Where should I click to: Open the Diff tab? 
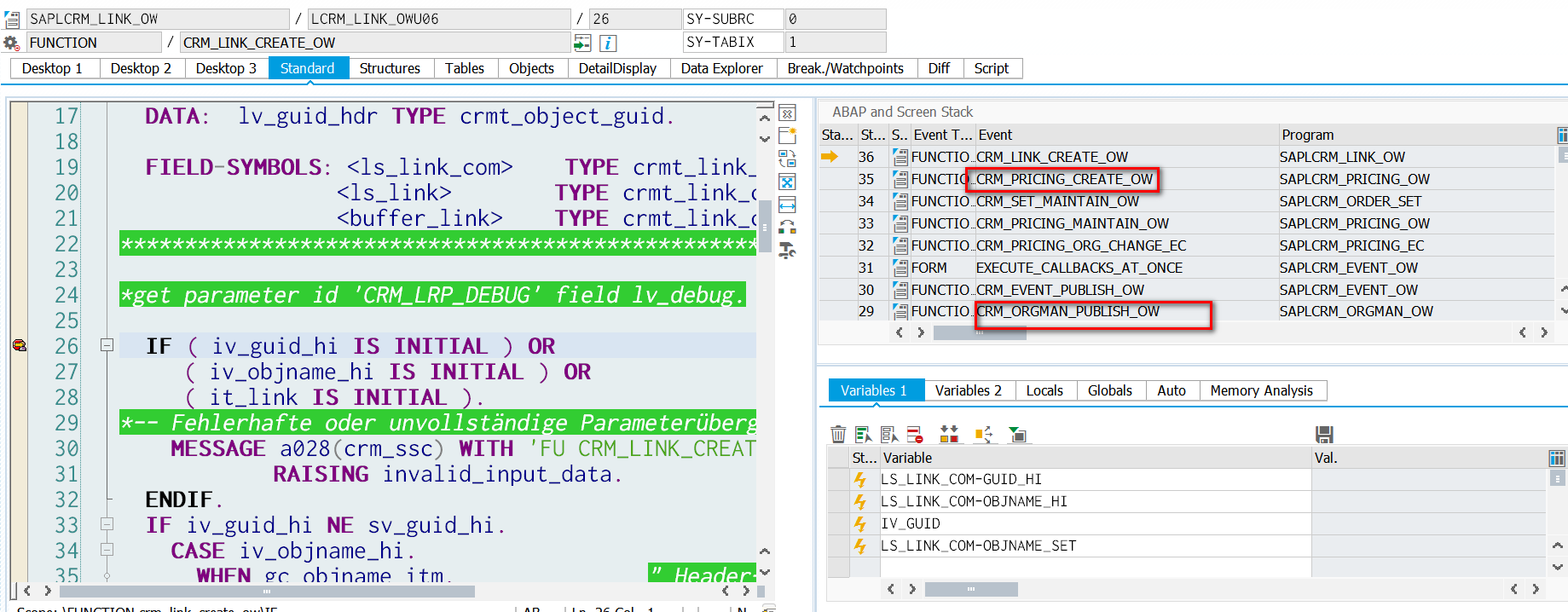939,68
